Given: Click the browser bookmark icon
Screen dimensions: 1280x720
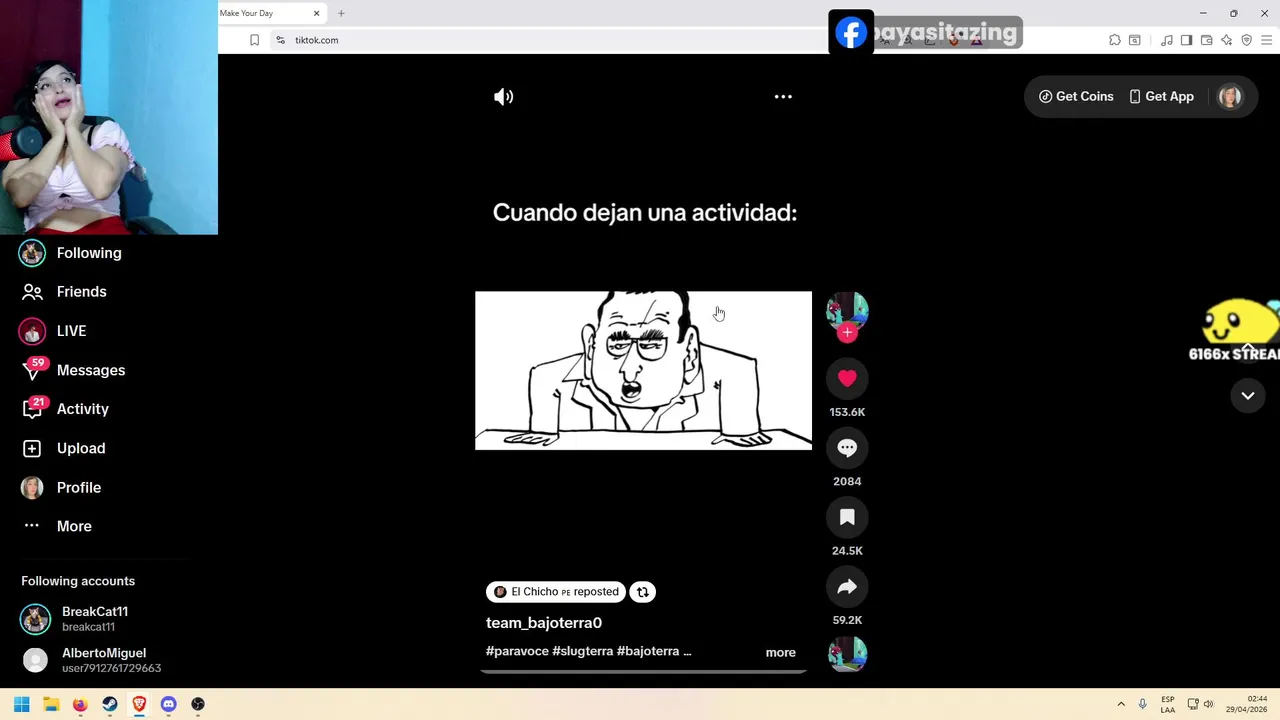Looking at the screenshot, I should click(254, 40).
